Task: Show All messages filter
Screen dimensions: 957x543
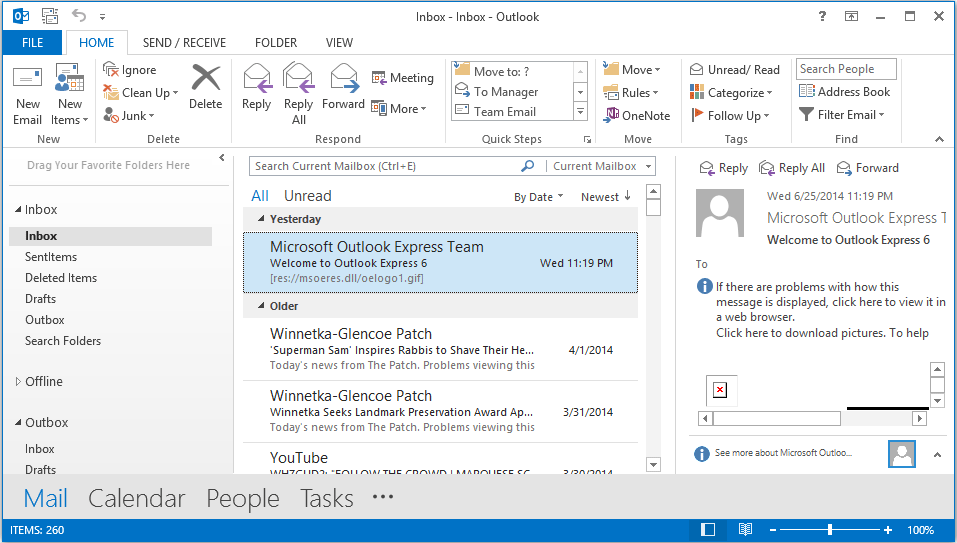Action: (259, 196)
